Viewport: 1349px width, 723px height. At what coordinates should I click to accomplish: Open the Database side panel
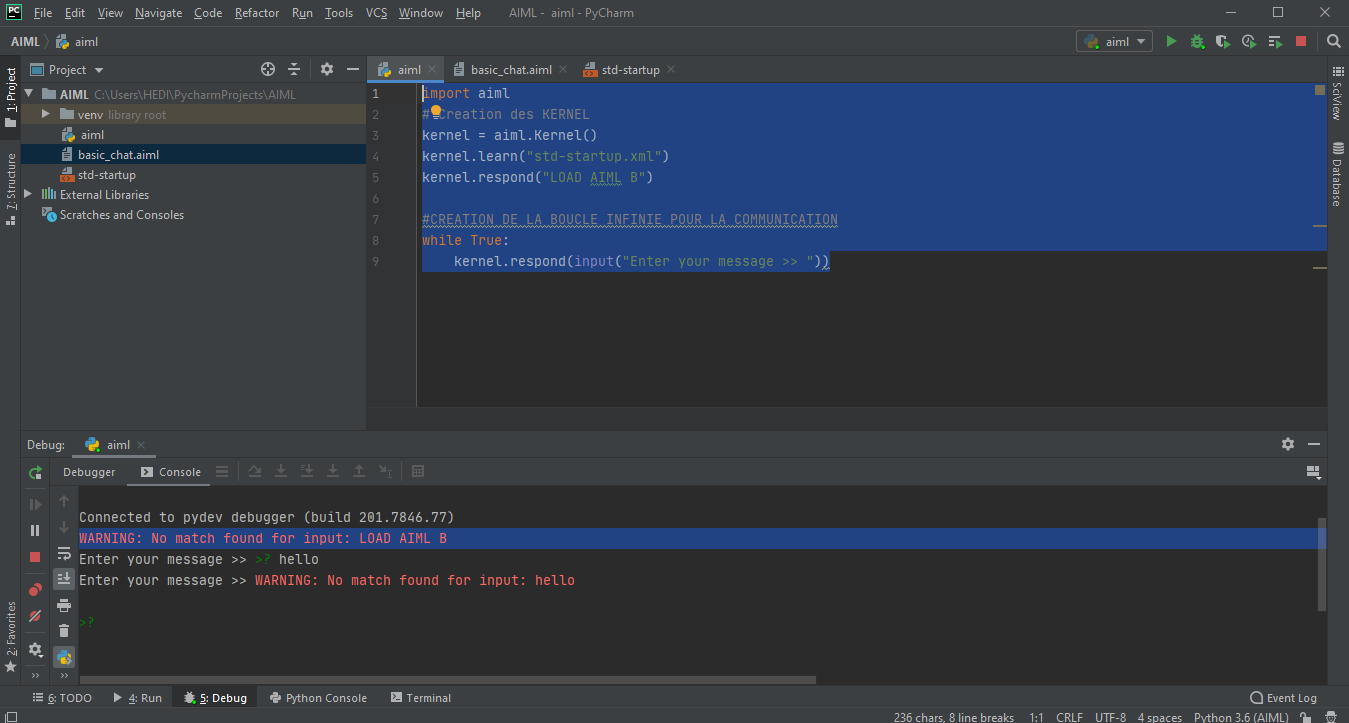coord(1337,175)
